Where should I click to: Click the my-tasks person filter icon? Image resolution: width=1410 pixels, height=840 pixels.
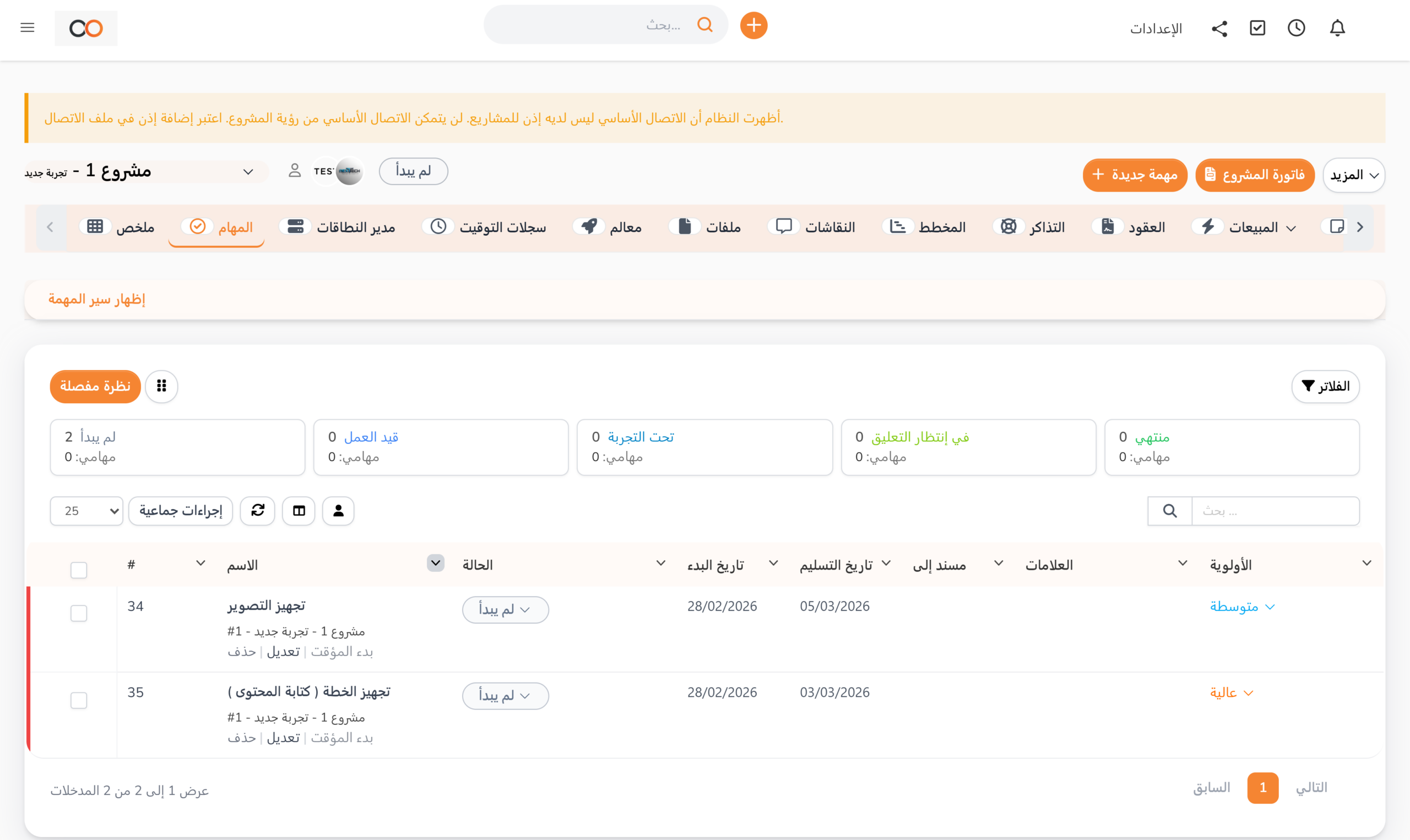point(338,511)
